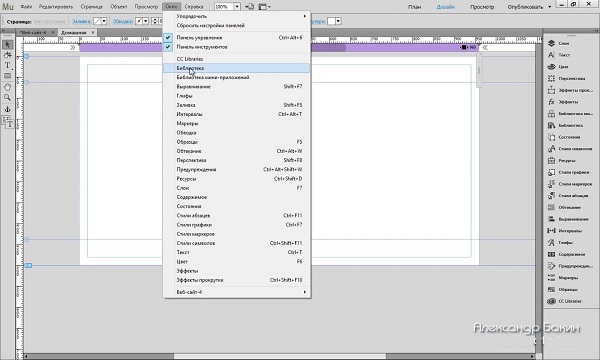Choose Эффекты прокрутки menu entry
The image size is (600, 360).
237,280
